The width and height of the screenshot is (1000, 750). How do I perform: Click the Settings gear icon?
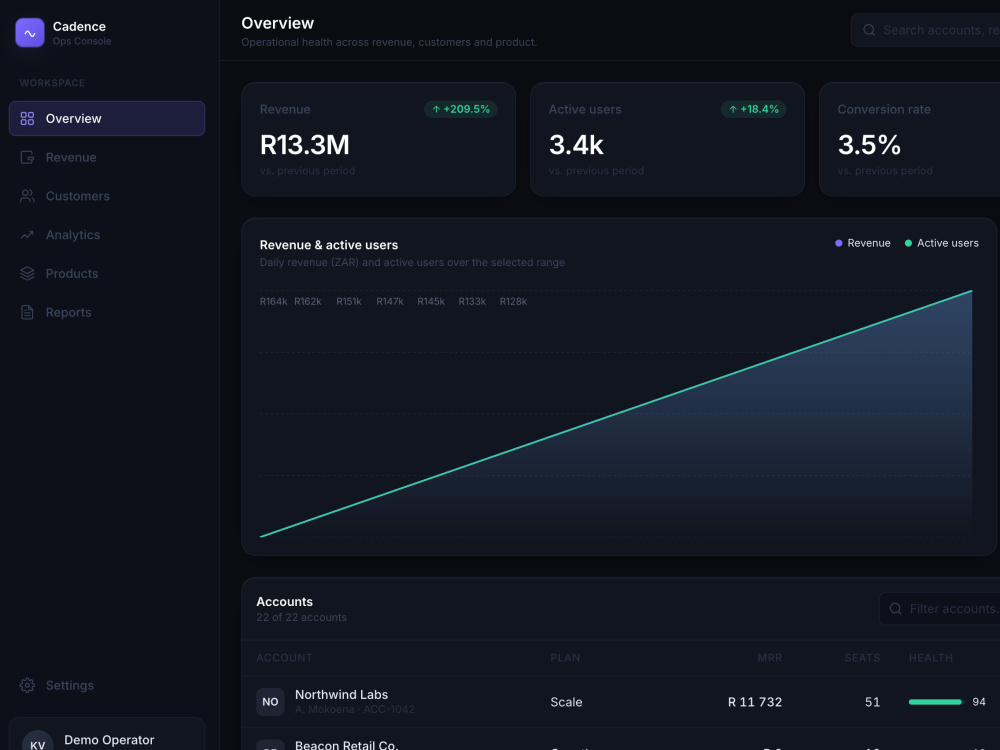pos(27,686)
